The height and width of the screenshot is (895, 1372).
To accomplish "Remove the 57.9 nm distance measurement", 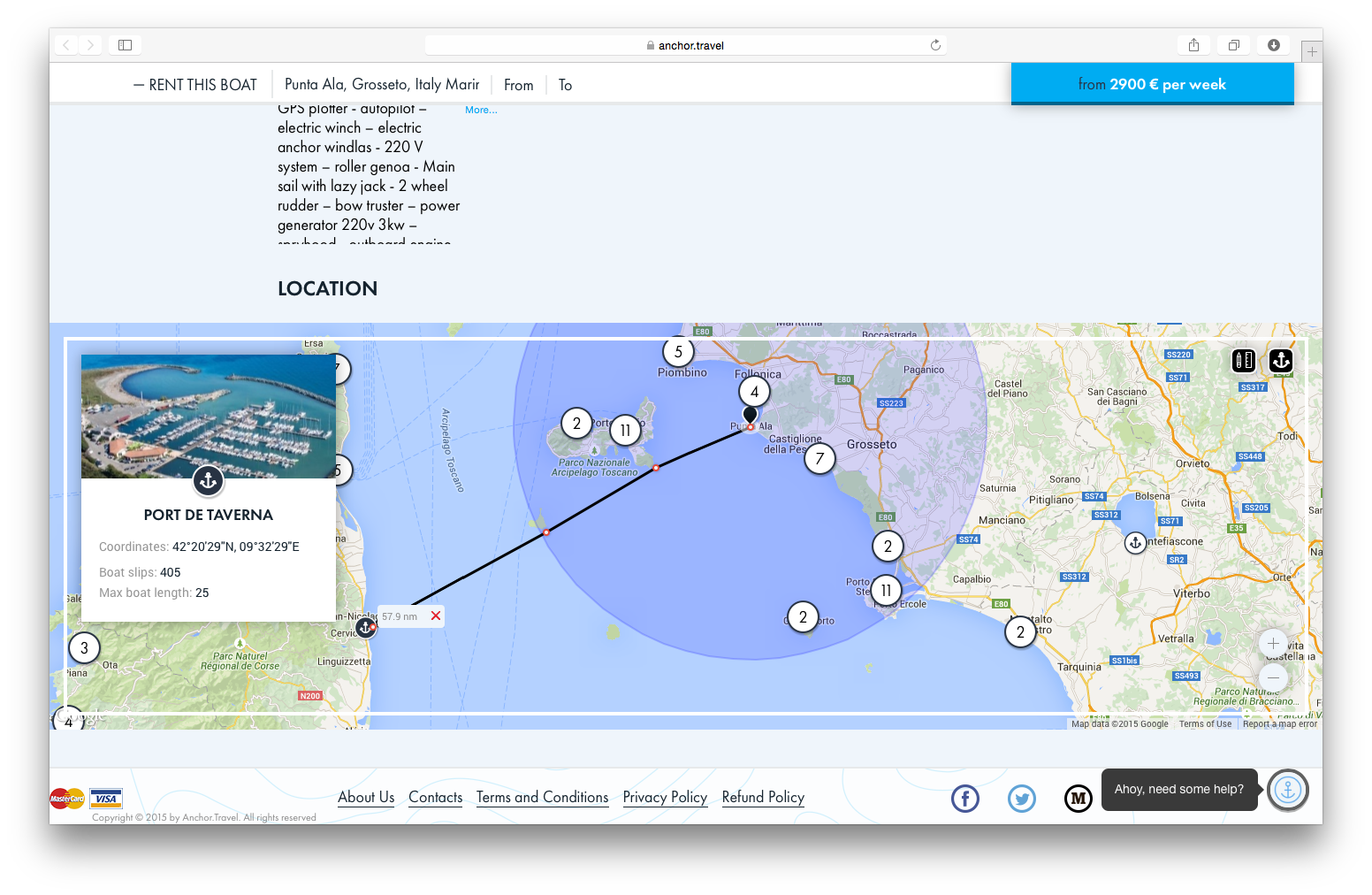I will click(x=436, y=616).
